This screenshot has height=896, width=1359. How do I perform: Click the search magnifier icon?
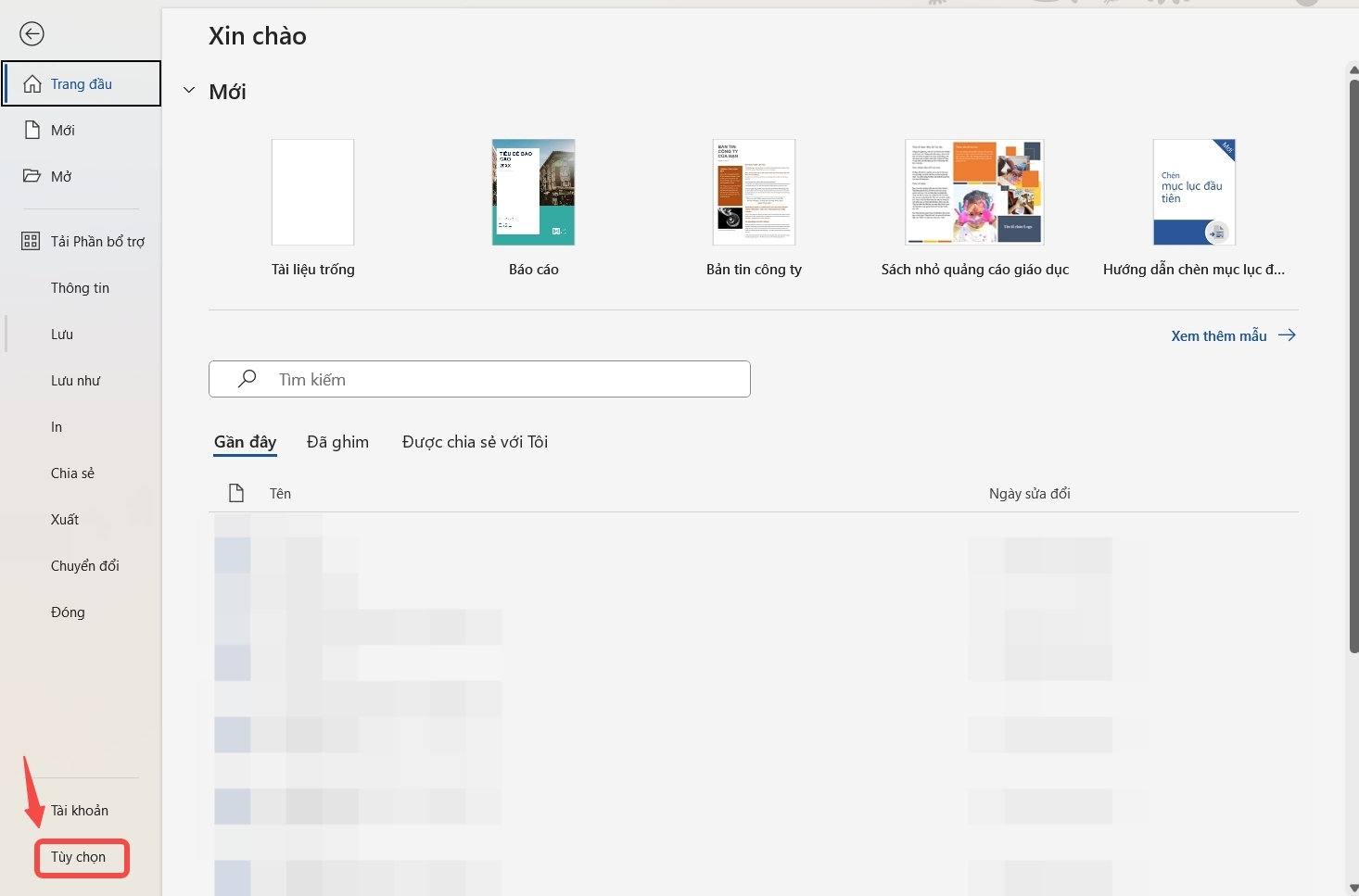247,379
